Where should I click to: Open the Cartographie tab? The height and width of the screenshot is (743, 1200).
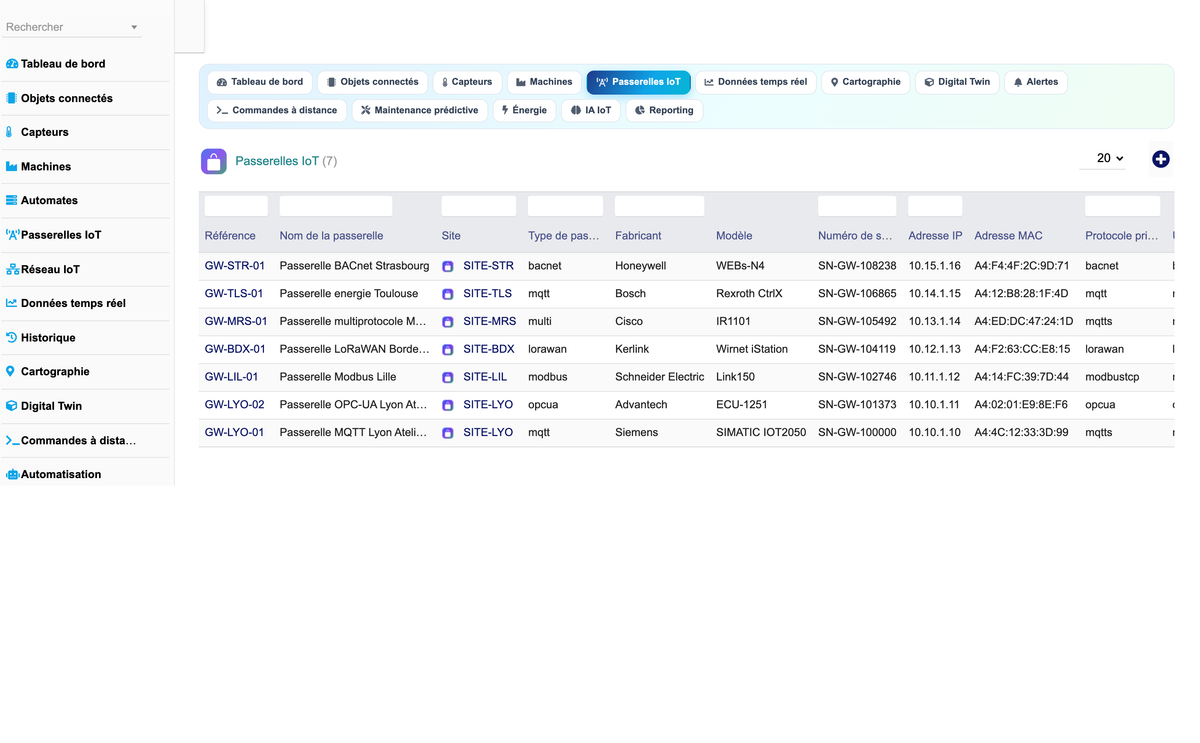pyautogui.click(x=866, y=82)
